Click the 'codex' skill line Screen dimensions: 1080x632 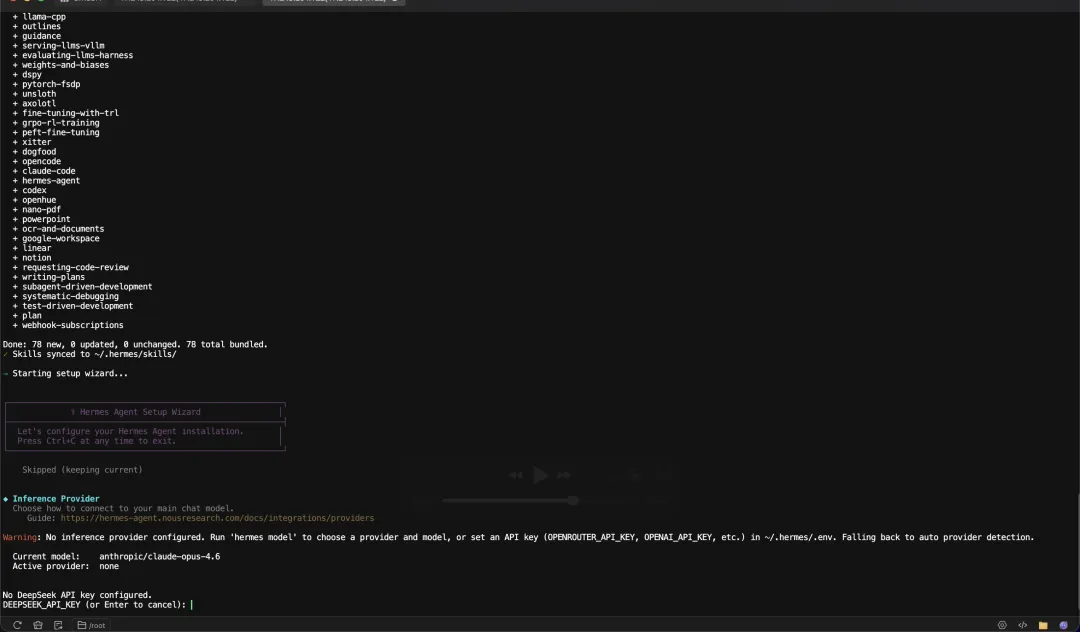pos(30,190)
